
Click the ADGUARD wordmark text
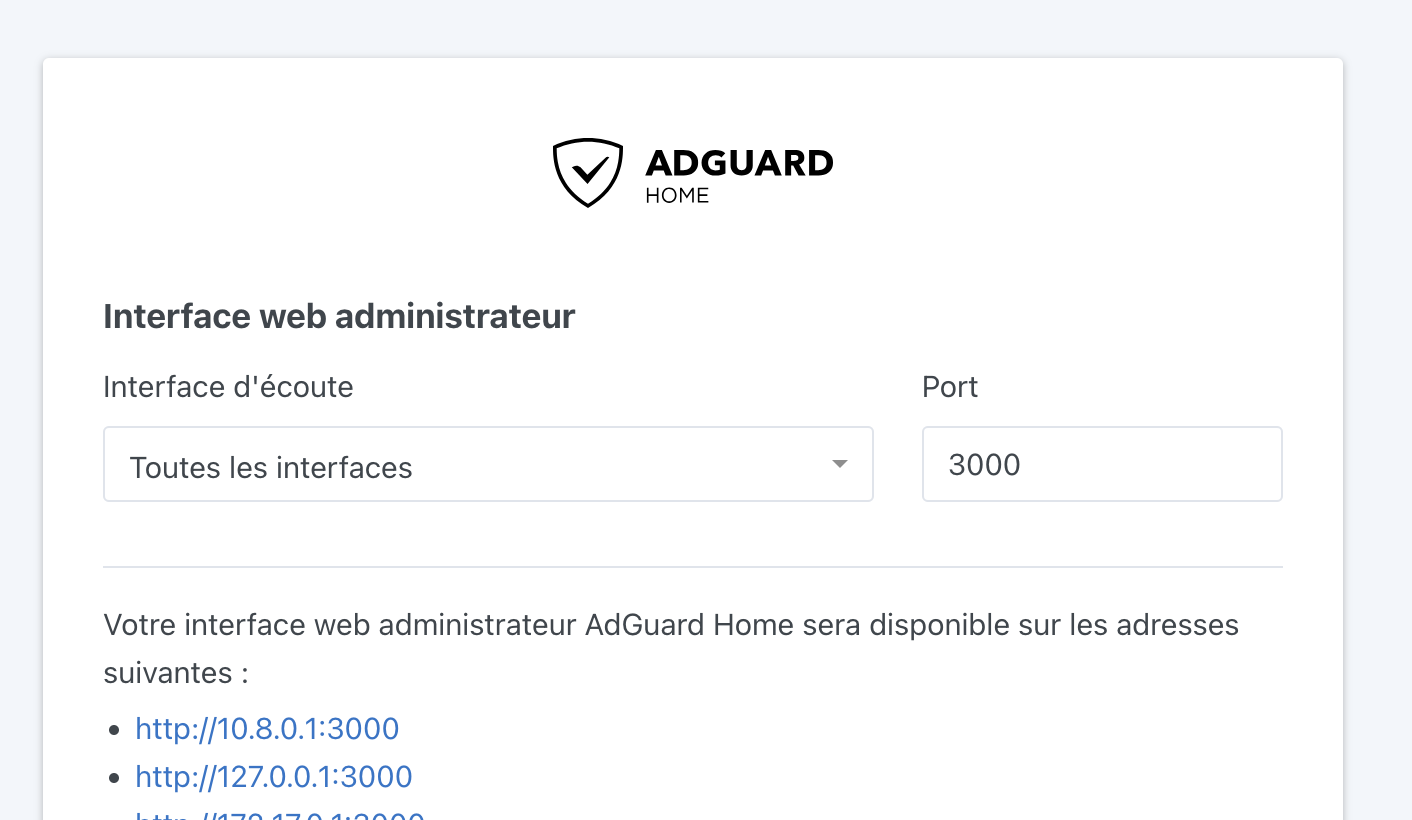click(x=739, y=163)
